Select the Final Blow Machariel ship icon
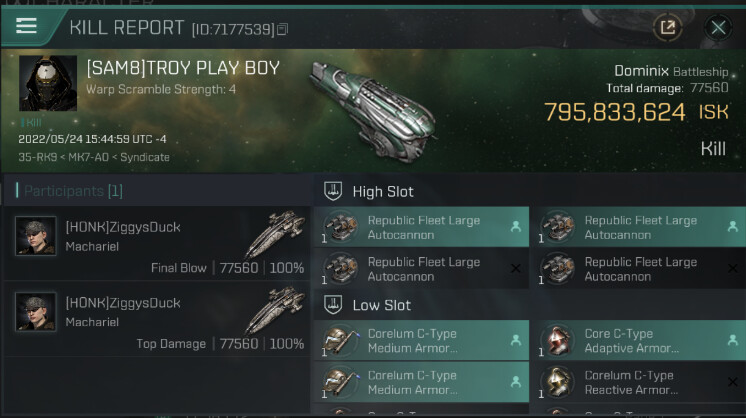 273,235
